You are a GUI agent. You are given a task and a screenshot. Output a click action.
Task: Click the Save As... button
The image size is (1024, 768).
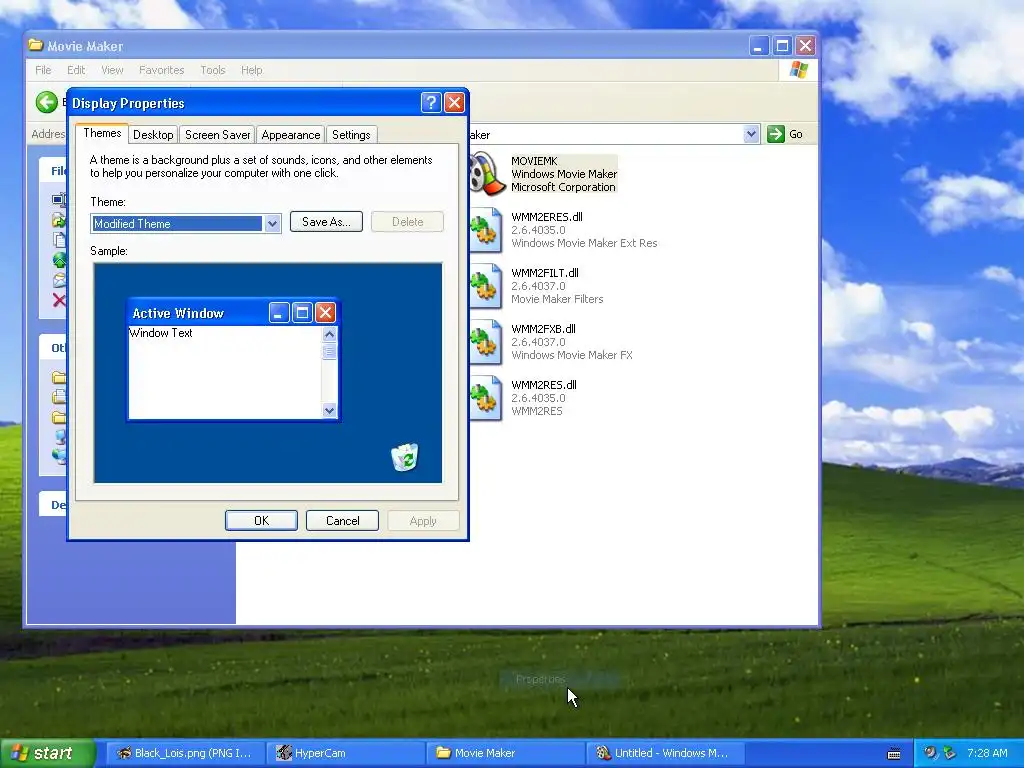(x=326, y=222)
